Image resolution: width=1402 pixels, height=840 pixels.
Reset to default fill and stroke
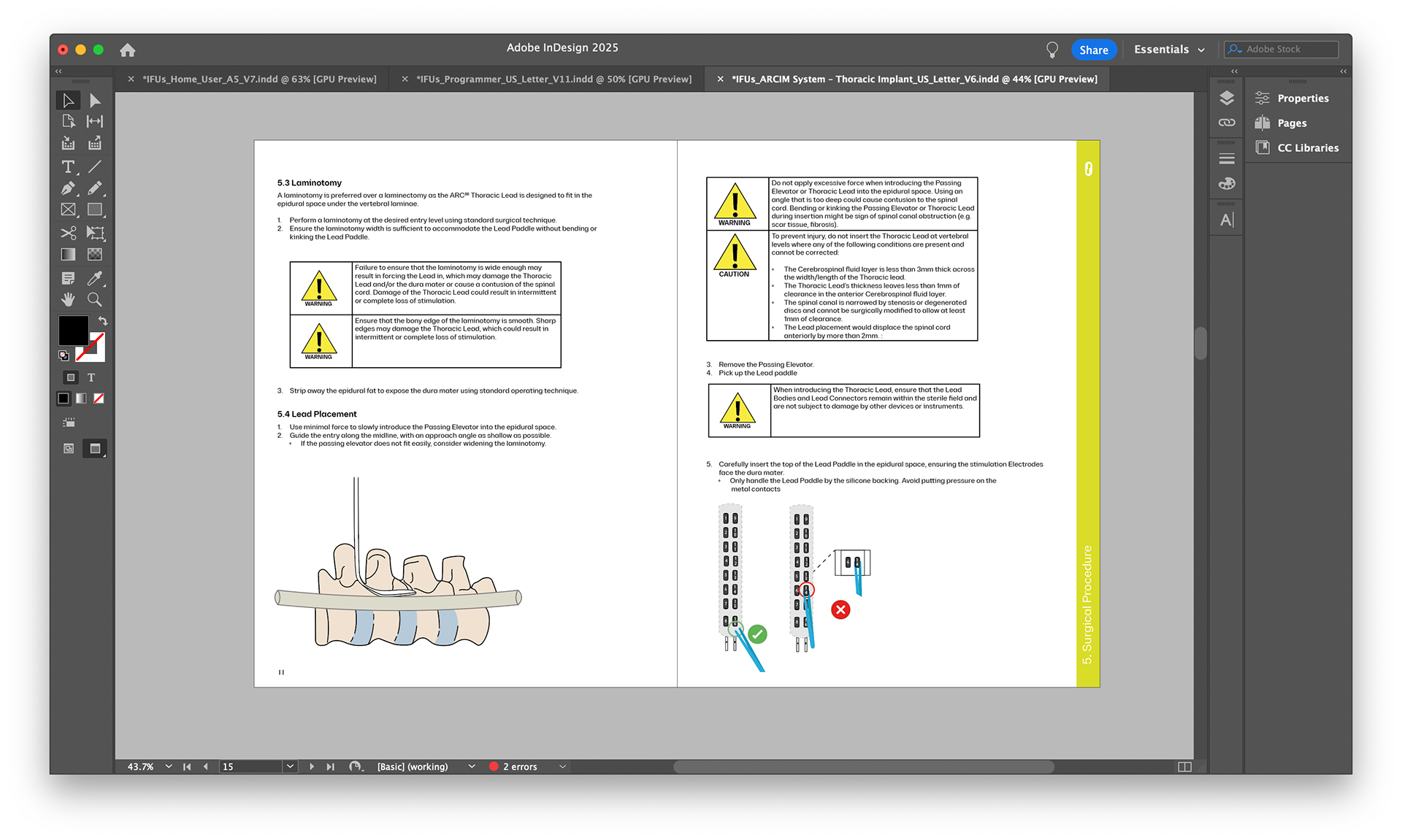pyautogui.click(x=64, y=355)
